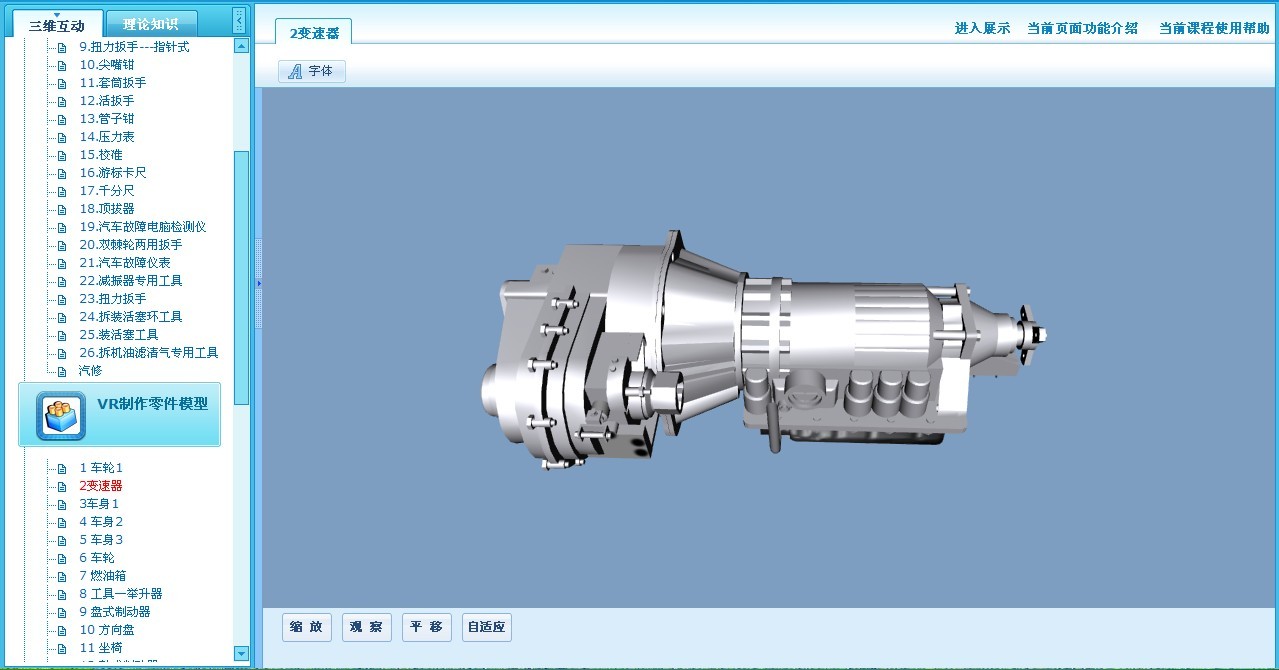Click the VR制作零件模型 brick icon
The height and width of the screenshot is (670, 1279).
click(x=60, y=415)
